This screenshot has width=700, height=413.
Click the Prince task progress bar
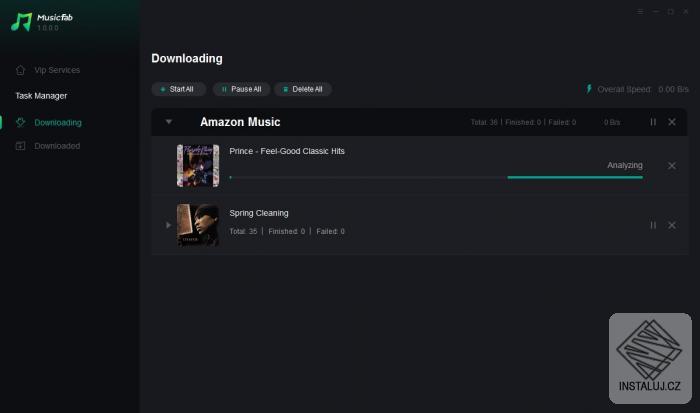pos(436,177)
